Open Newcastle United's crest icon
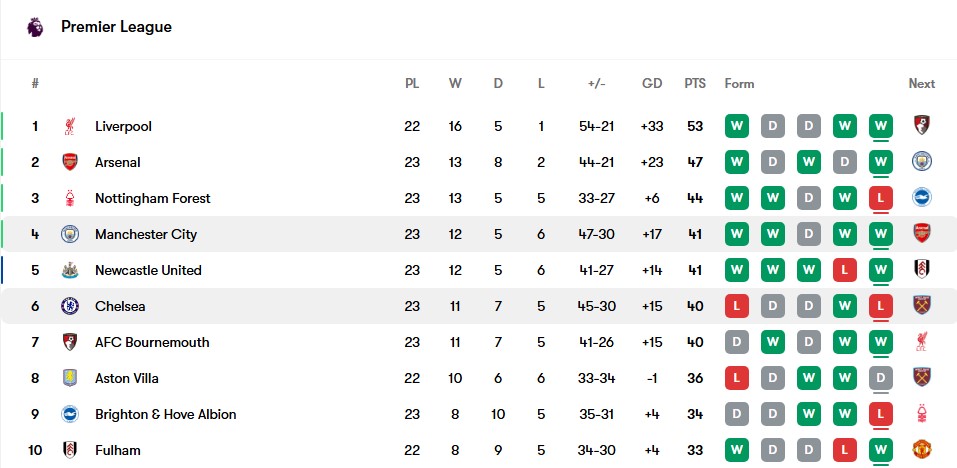Viewport: 957px width, 468px height. coord(70,270)
